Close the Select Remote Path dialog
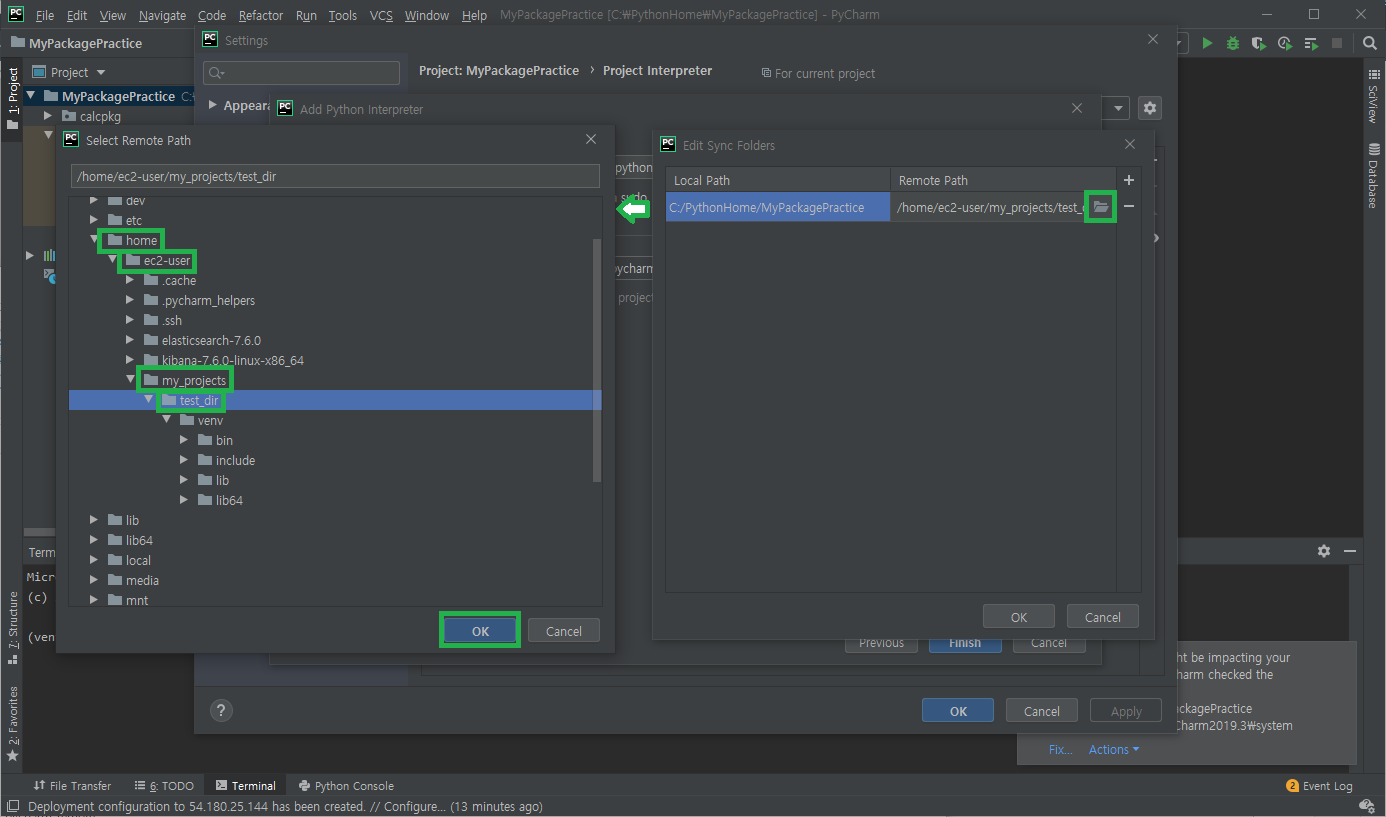Image resolution: width=1386 pixels, height=817 pixels. tap(591, 140)
